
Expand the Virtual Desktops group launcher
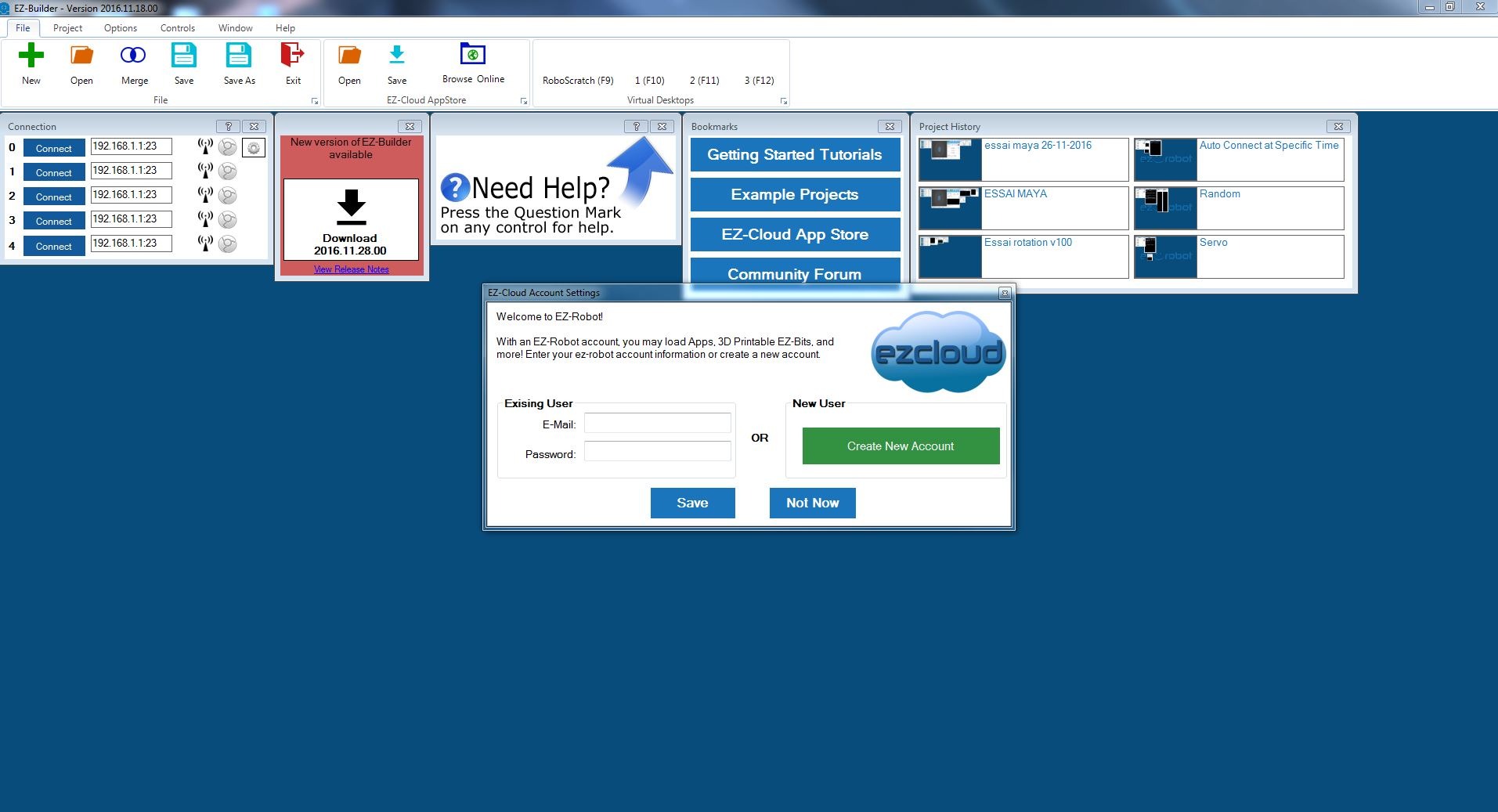784,101
